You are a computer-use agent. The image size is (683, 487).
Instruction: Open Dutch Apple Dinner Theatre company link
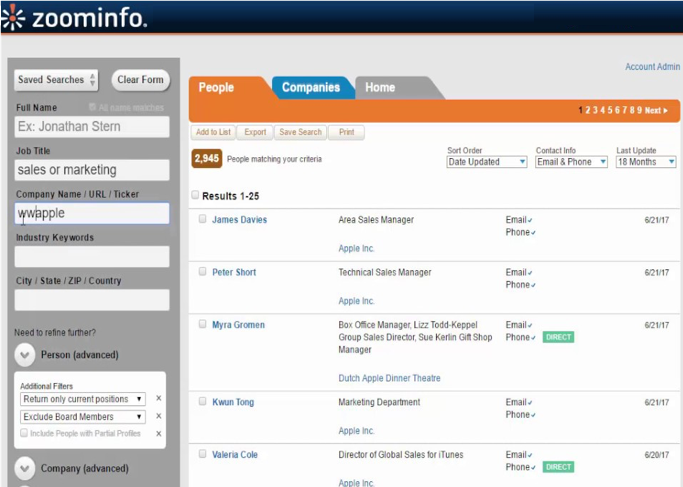[x=389, y=378]
